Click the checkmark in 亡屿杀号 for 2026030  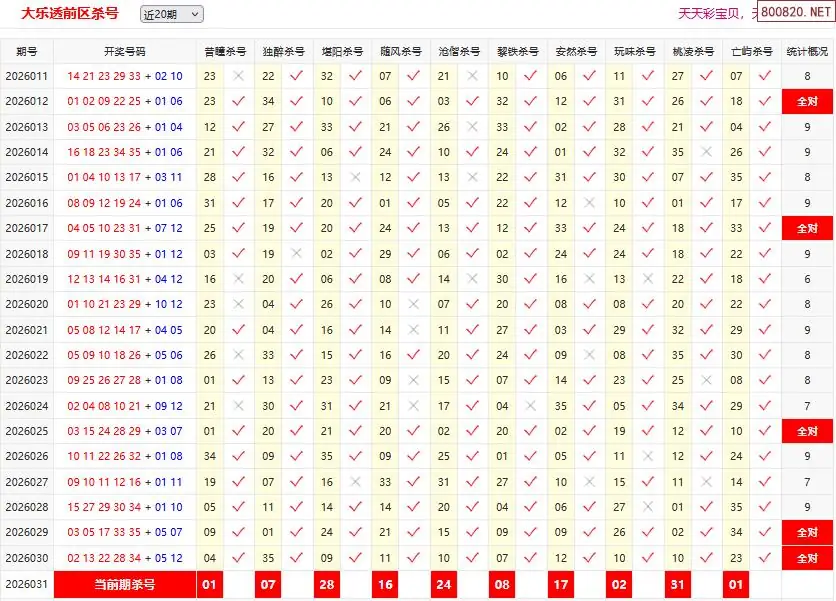coord(765,558)
